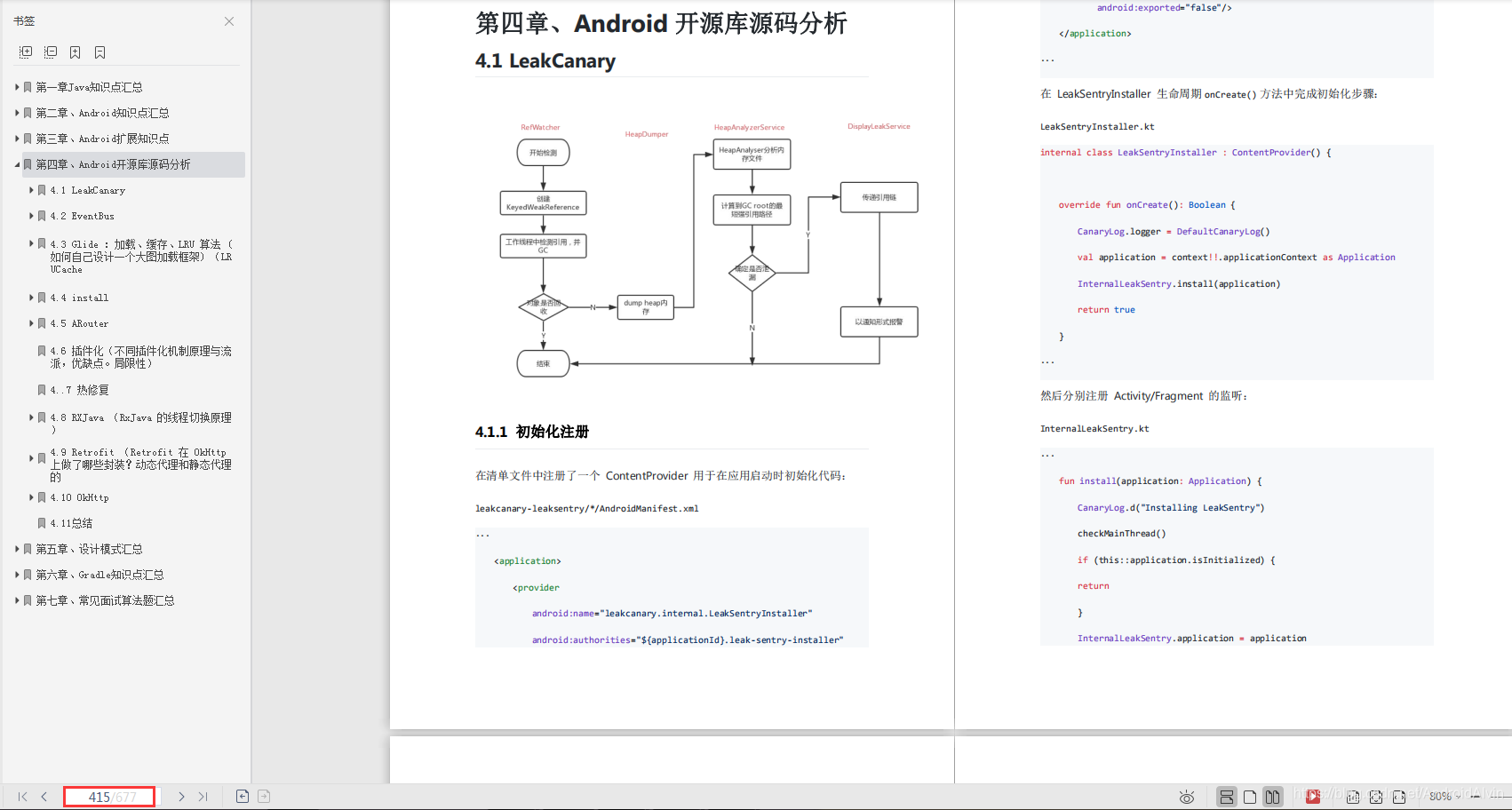
Task: Start slideshow with the red play icon
Action: [1313, 797]
